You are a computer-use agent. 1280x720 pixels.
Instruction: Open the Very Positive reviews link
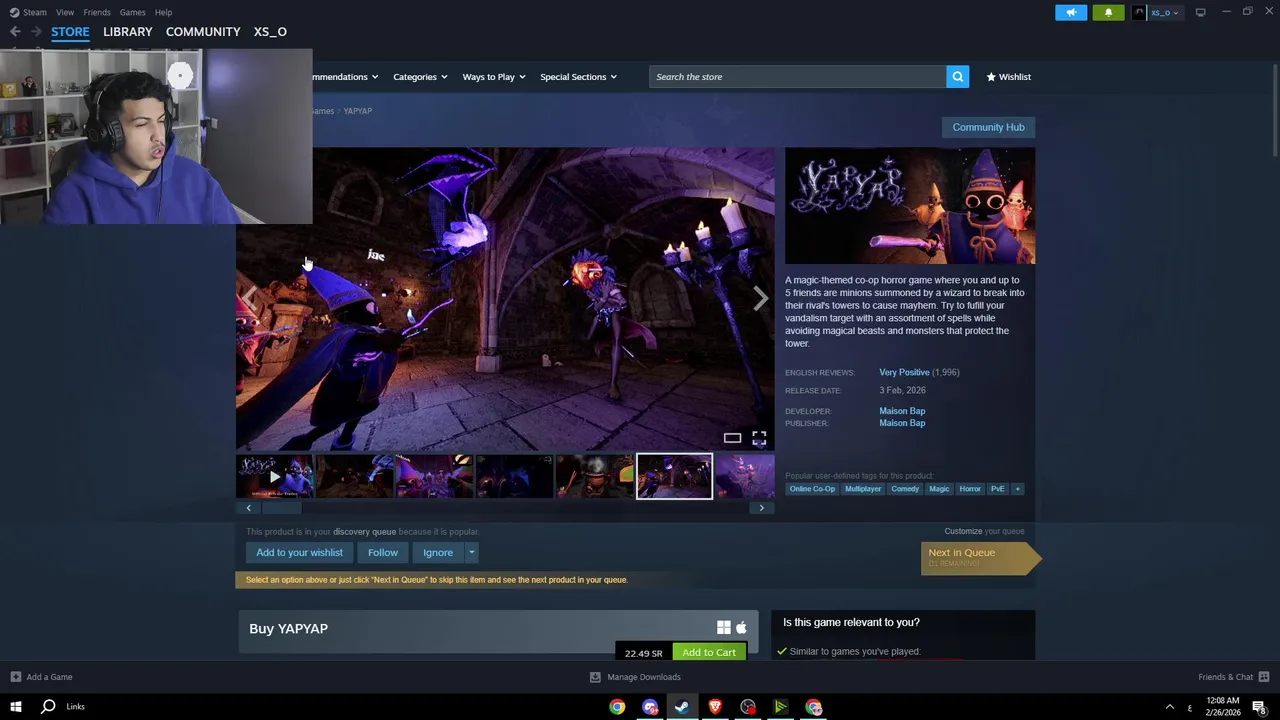(904, 372)
